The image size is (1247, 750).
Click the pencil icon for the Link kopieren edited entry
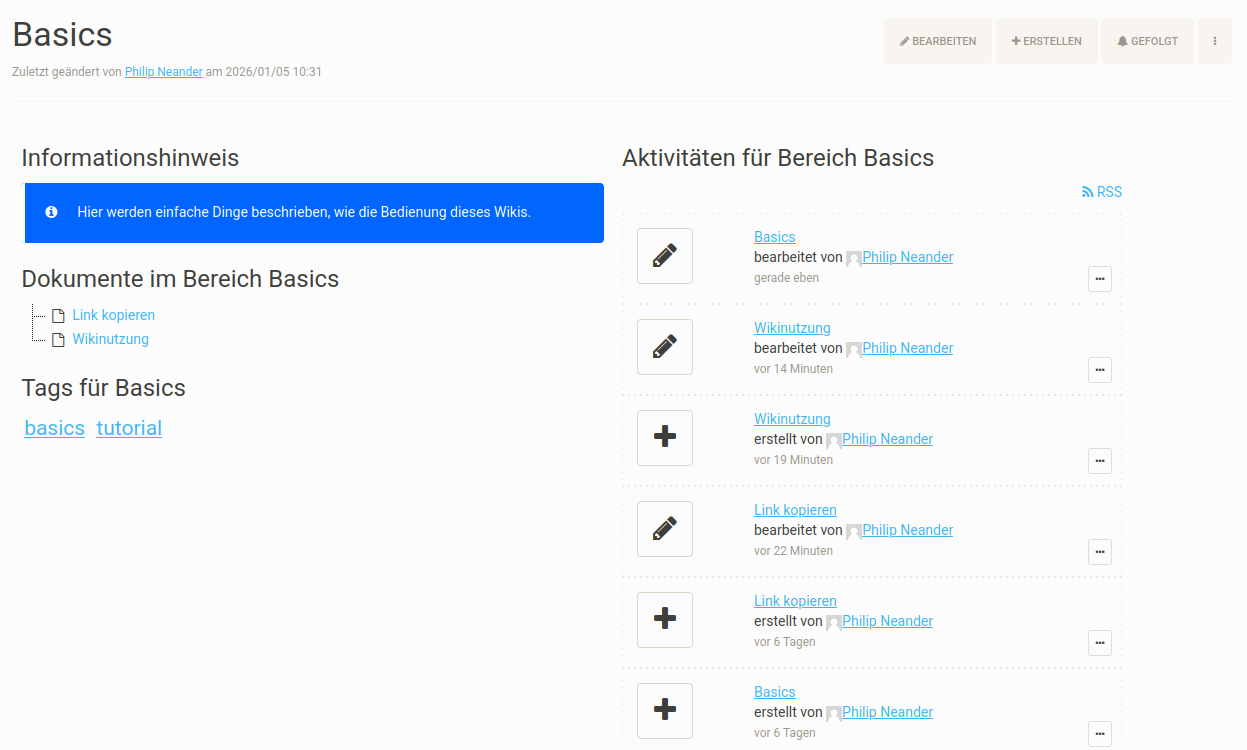coord(664,529)
